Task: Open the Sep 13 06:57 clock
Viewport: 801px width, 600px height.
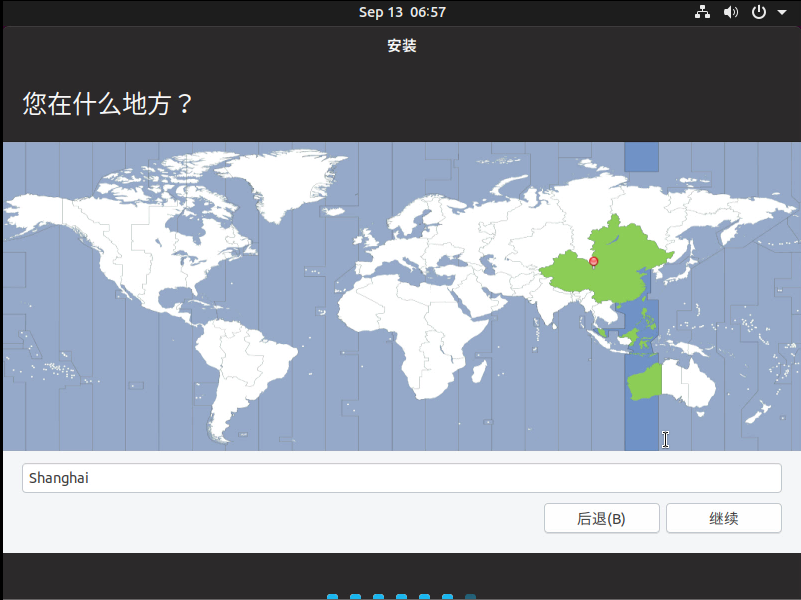Action: tap(402, 12)
